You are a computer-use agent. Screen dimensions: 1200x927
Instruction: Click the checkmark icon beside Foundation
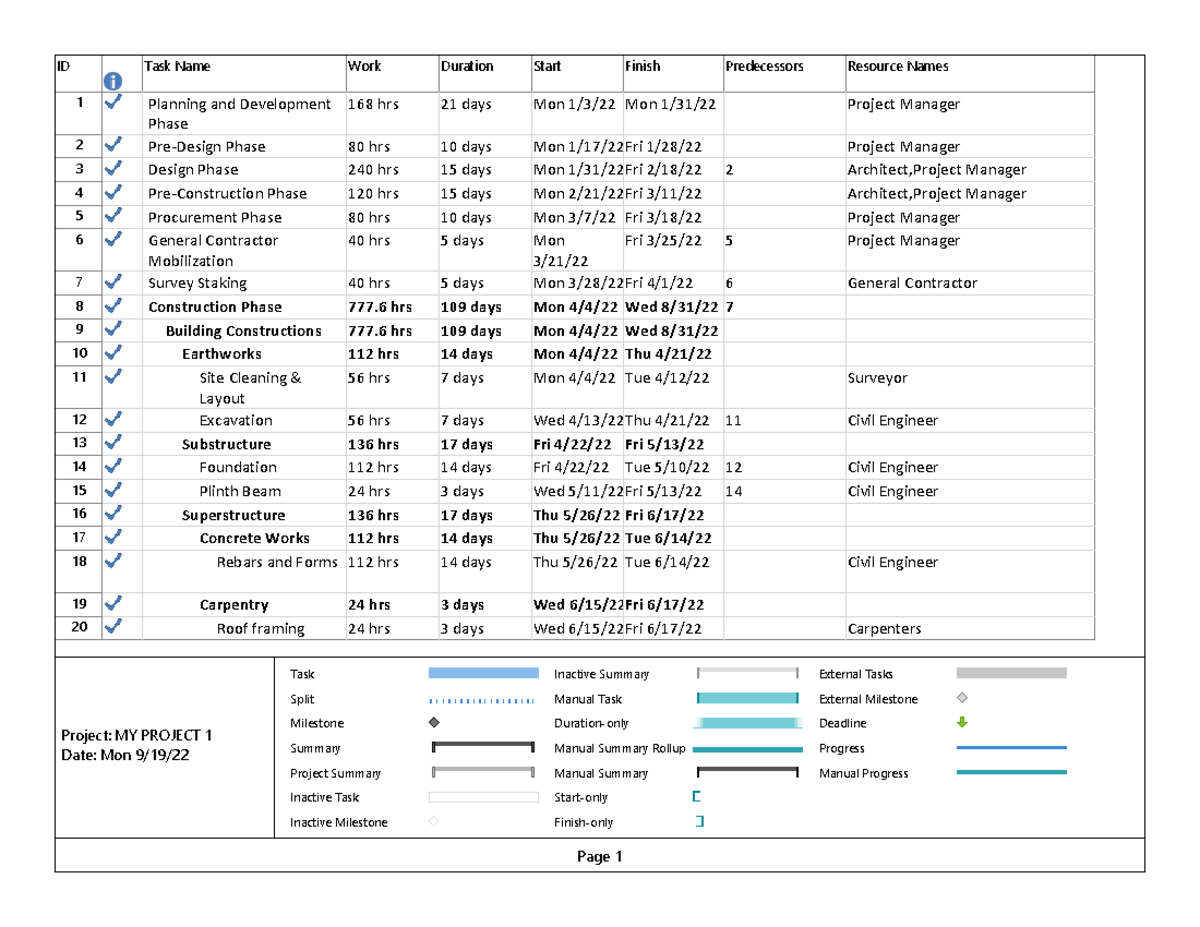[113, 466]
